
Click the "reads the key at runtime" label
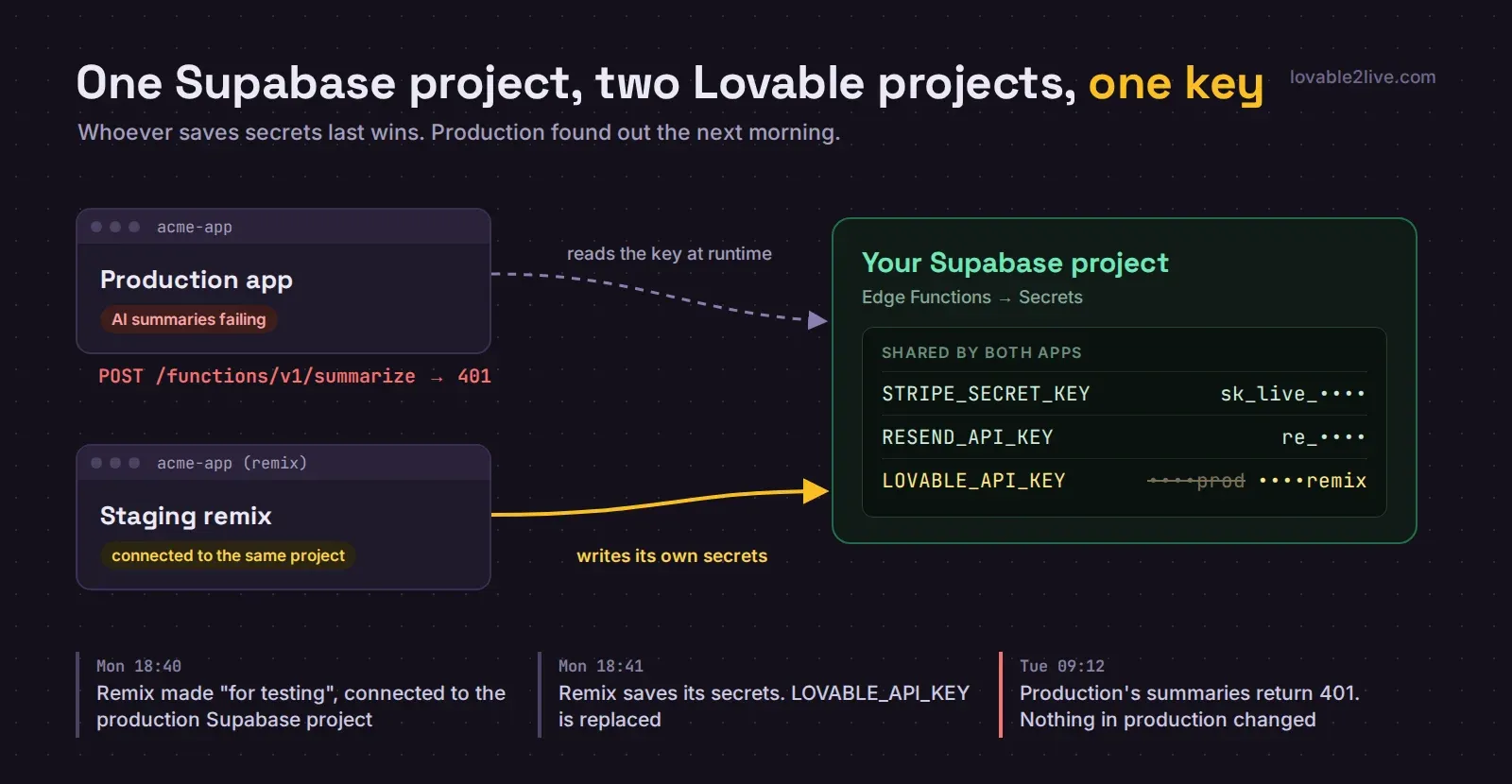point(669,253)
